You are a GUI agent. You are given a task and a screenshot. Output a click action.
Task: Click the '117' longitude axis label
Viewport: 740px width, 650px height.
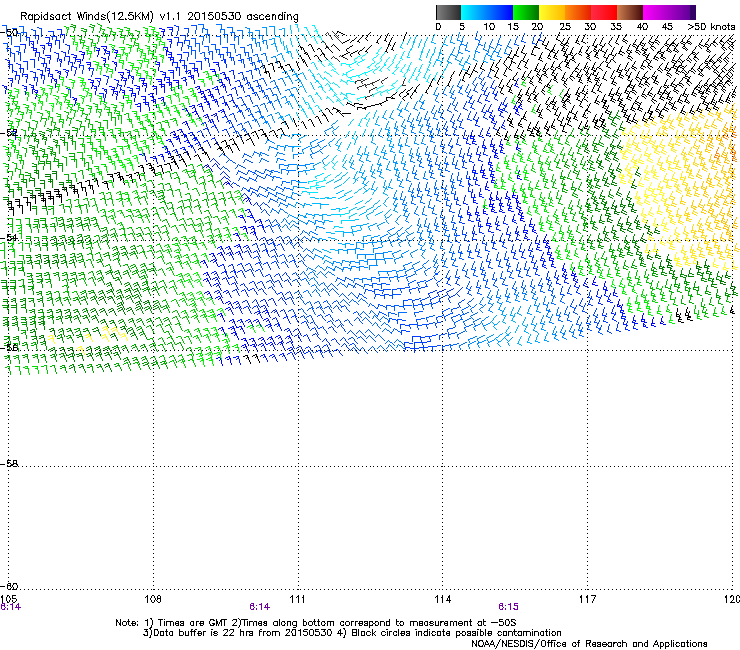pyautogui.click(x=588, y=599)
